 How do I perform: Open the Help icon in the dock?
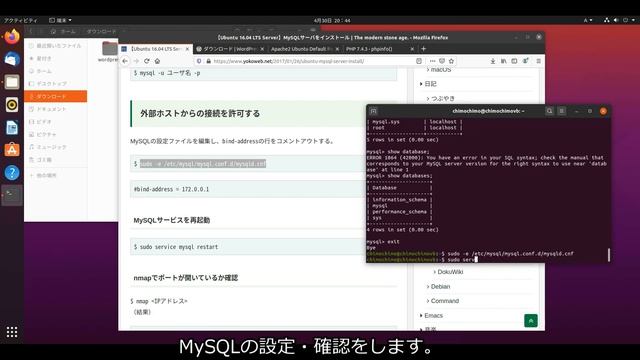click(12, 173)
